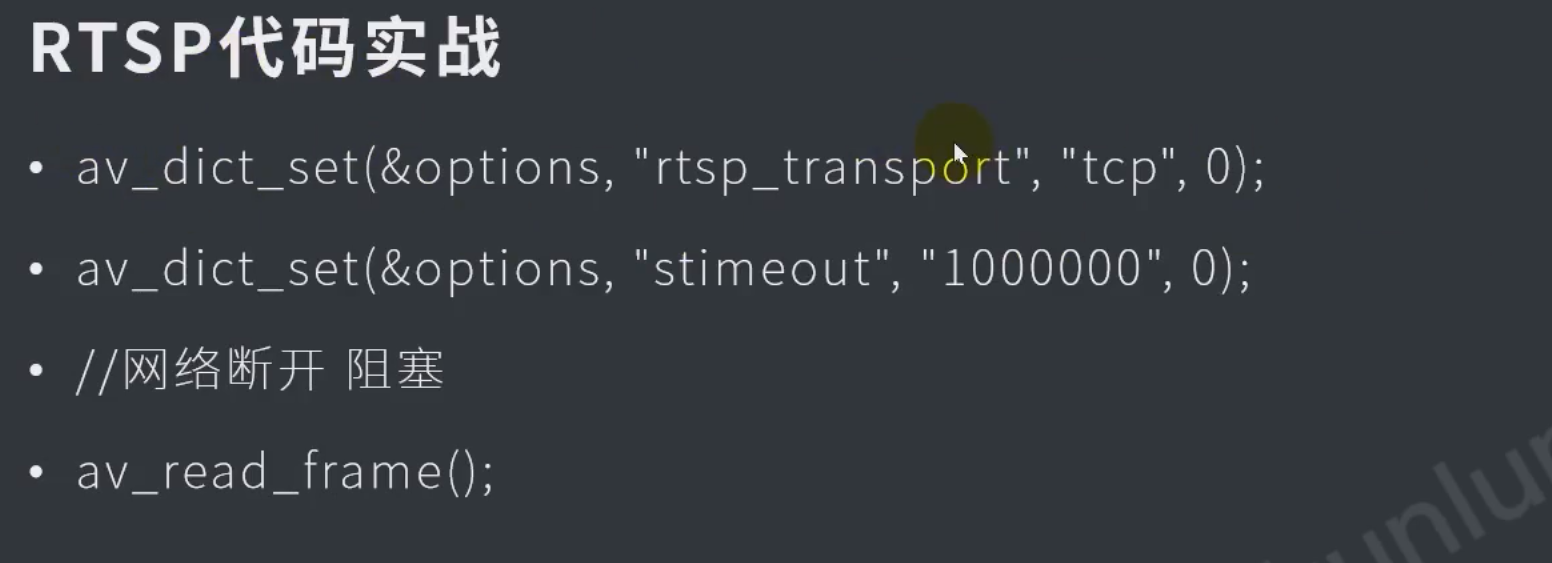Select the "1000000" timeout value

click(x=1041, y=271)
